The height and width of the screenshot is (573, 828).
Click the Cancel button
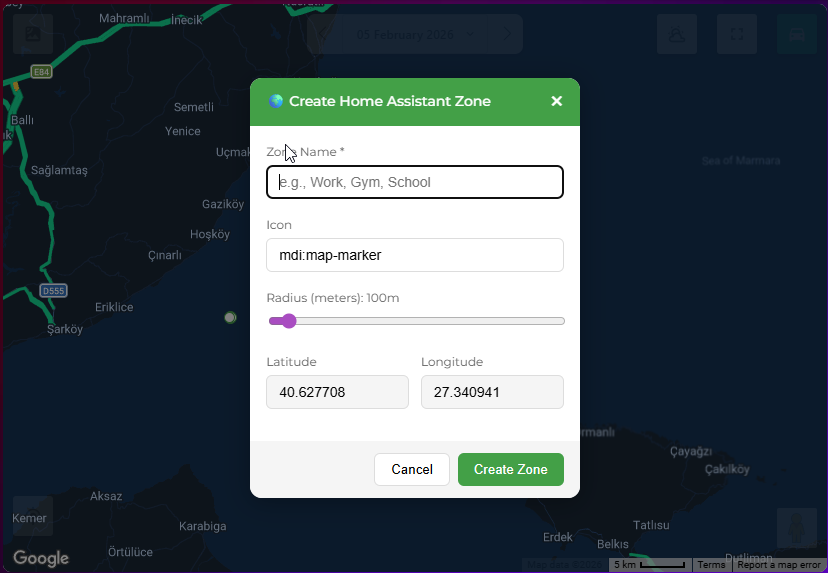pyautogui.click(x=412, y=469)
